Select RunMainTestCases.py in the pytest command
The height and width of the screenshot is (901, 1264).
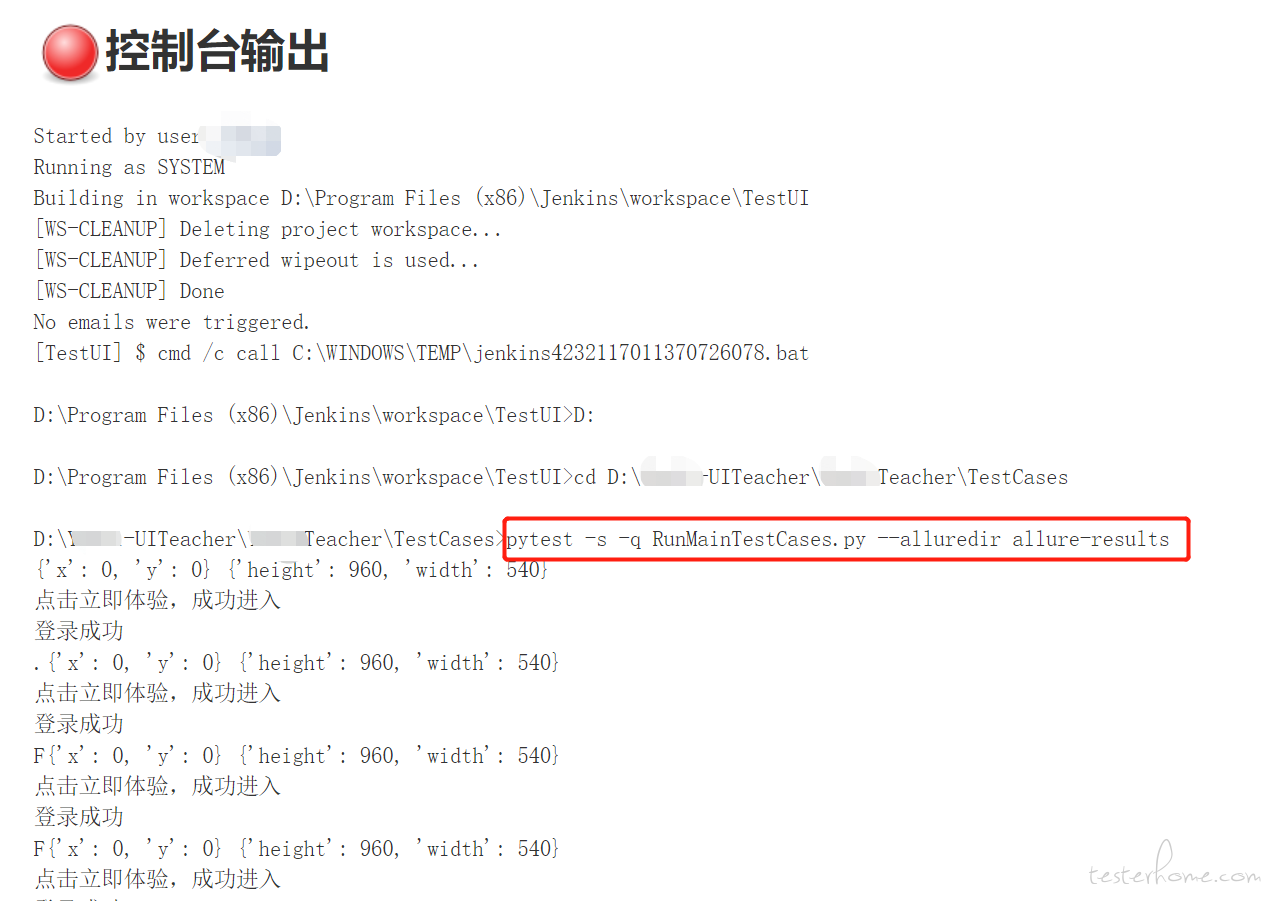pos(759,539)
